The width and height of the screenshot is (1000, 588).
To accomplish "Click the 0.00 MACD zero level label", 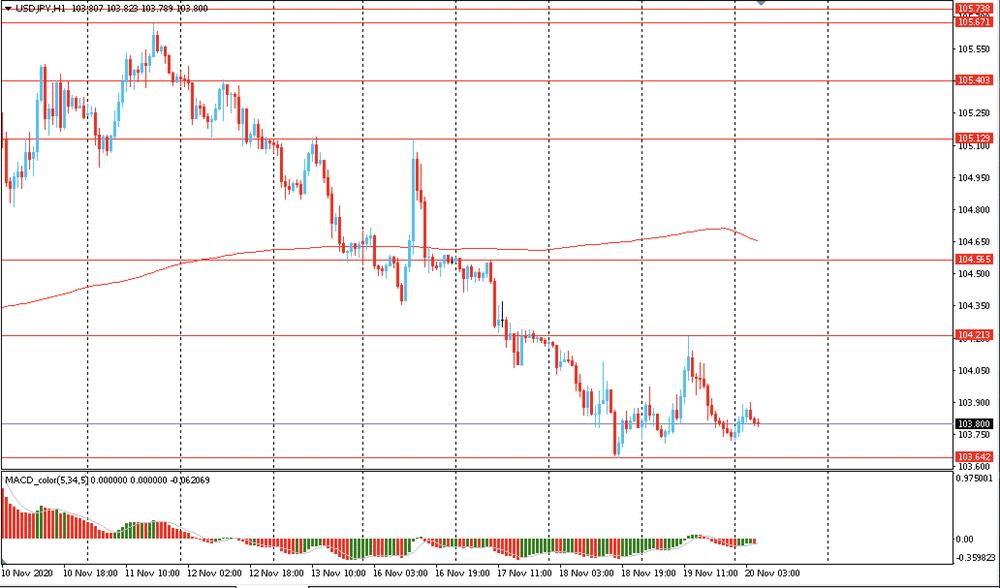I will point(964,540).
